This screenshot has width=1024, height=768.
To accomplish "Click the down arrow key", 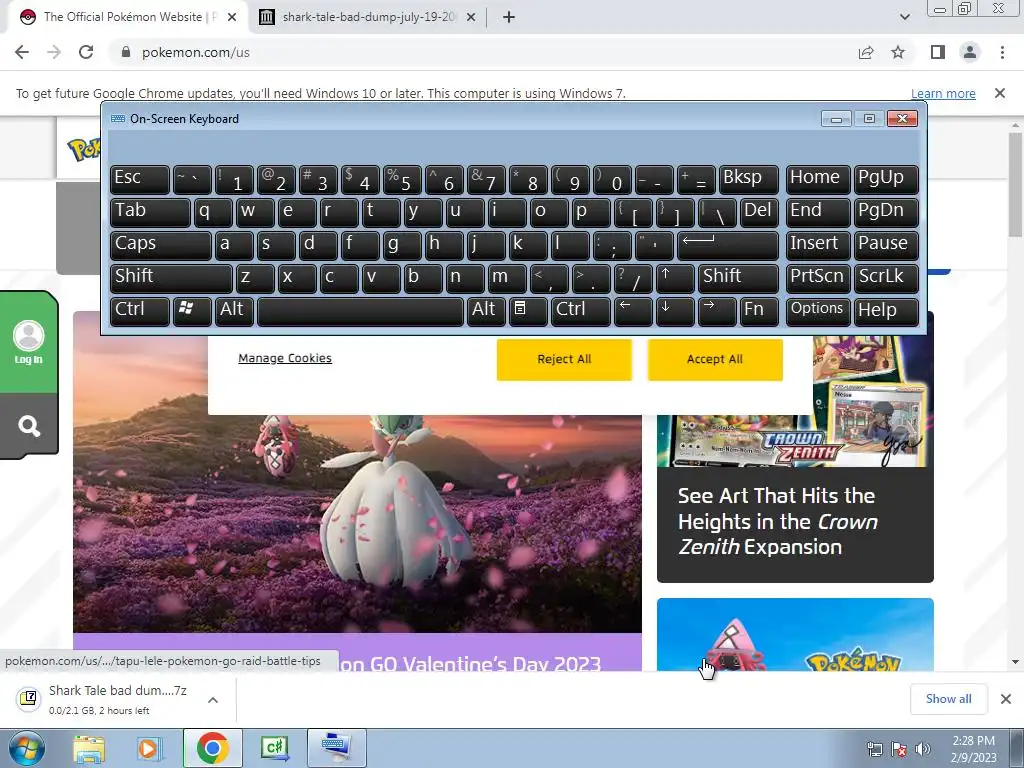I will point(675,311).
